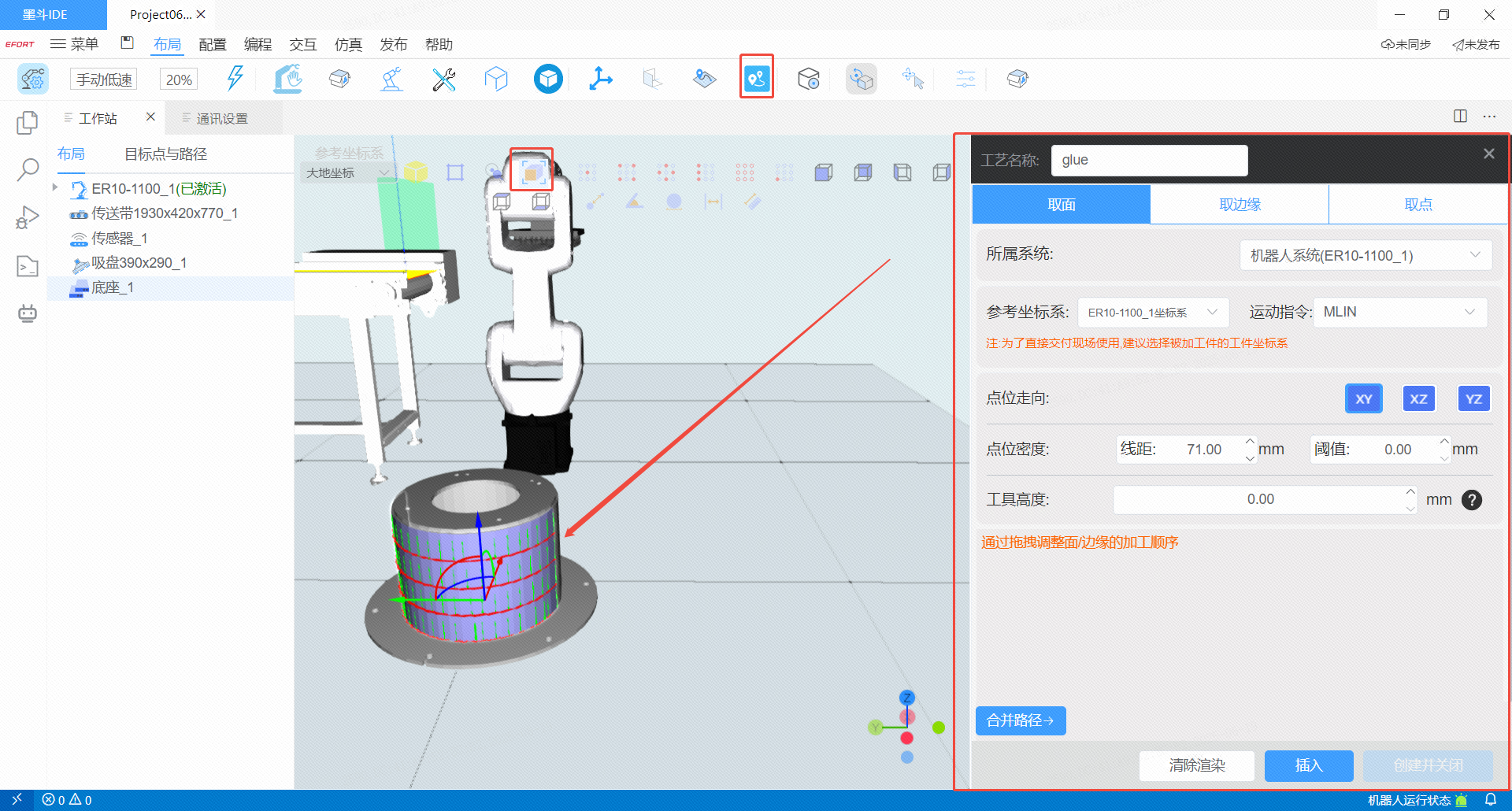The height and width of the screenshot is (811, 1512).
Task: Open the 参考坐标系 ER10-1100_1 dropdown
Action: coord(1153,313)
